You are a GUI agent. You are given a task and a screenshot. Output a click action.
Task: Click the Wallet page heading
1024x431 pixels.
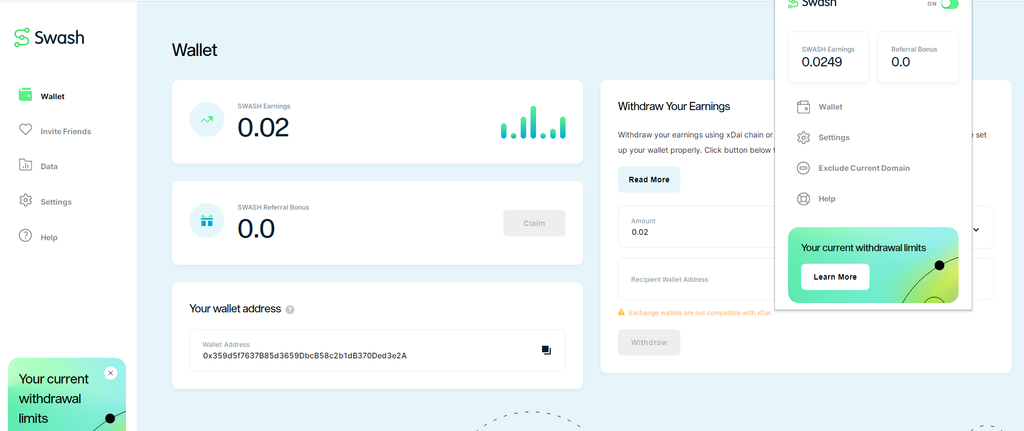[x=195, y=50]
